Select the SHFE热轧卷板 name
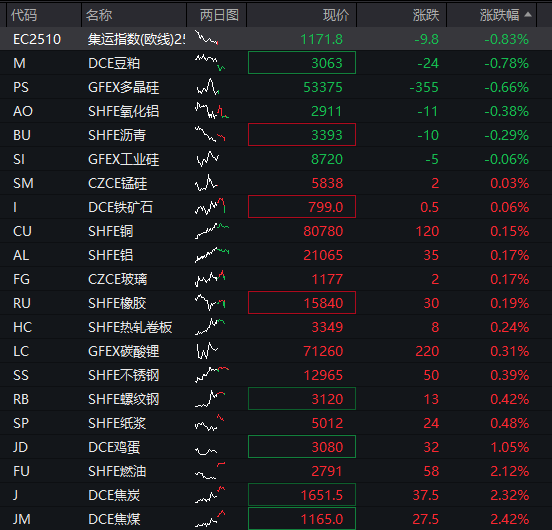This screenshot has height=530, width=552. click(130, 327)
